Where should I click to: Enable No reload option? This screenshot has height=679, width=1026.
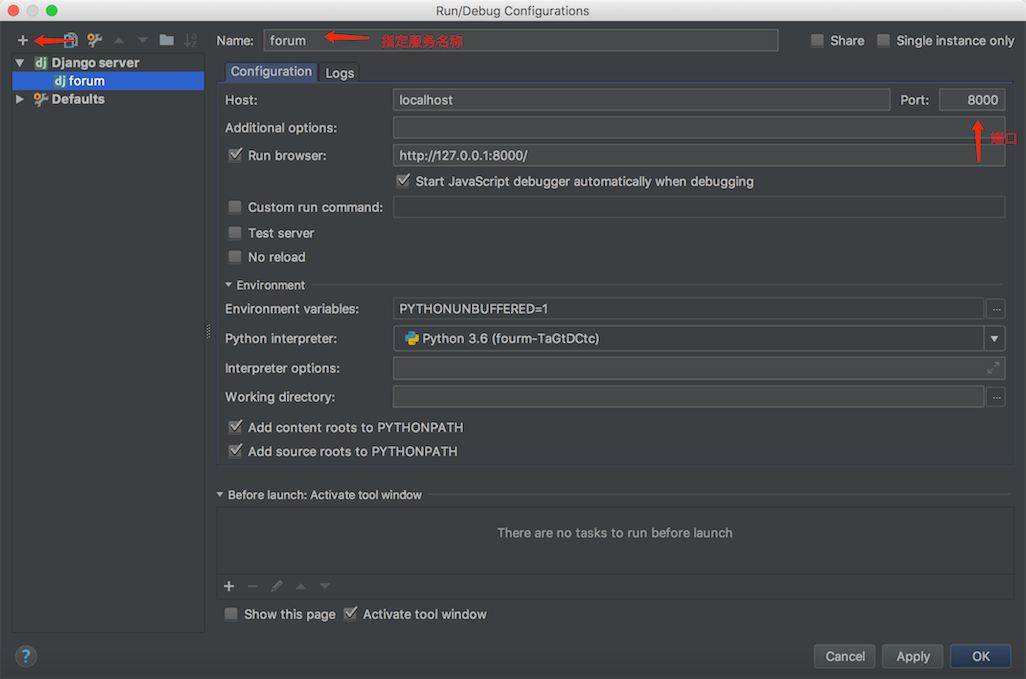234,256
